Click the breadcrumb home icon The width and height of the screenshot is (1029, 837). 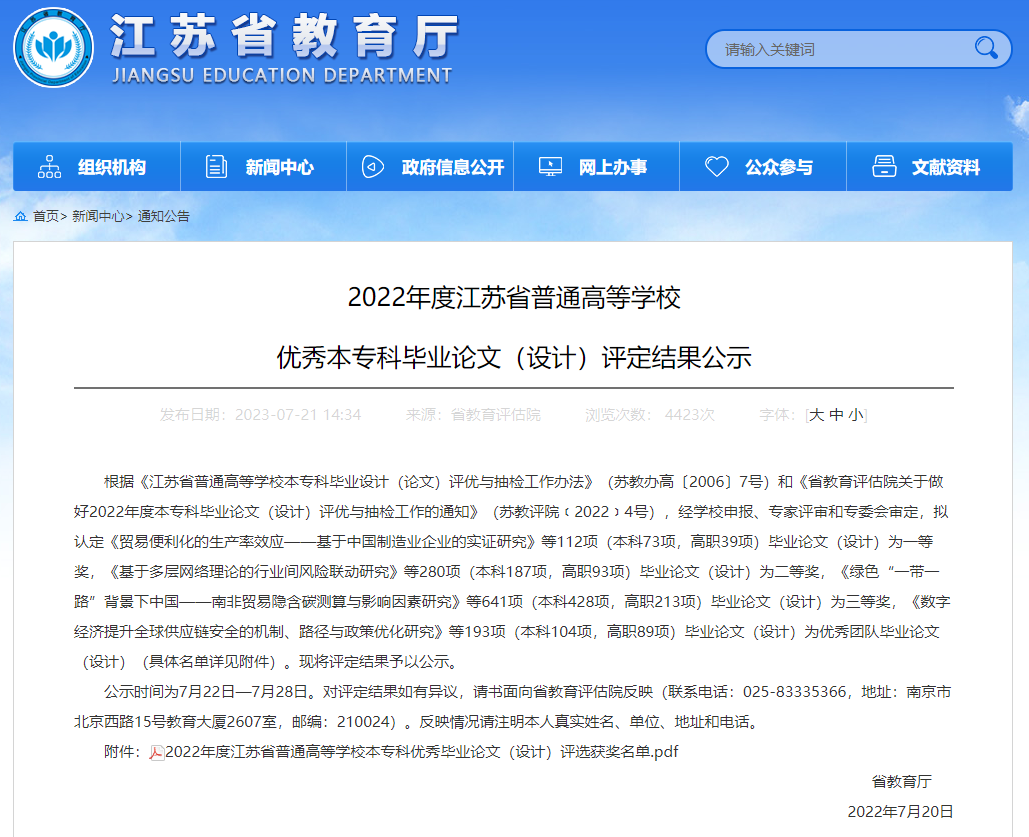pyautogui.click(x=21, y=216)
